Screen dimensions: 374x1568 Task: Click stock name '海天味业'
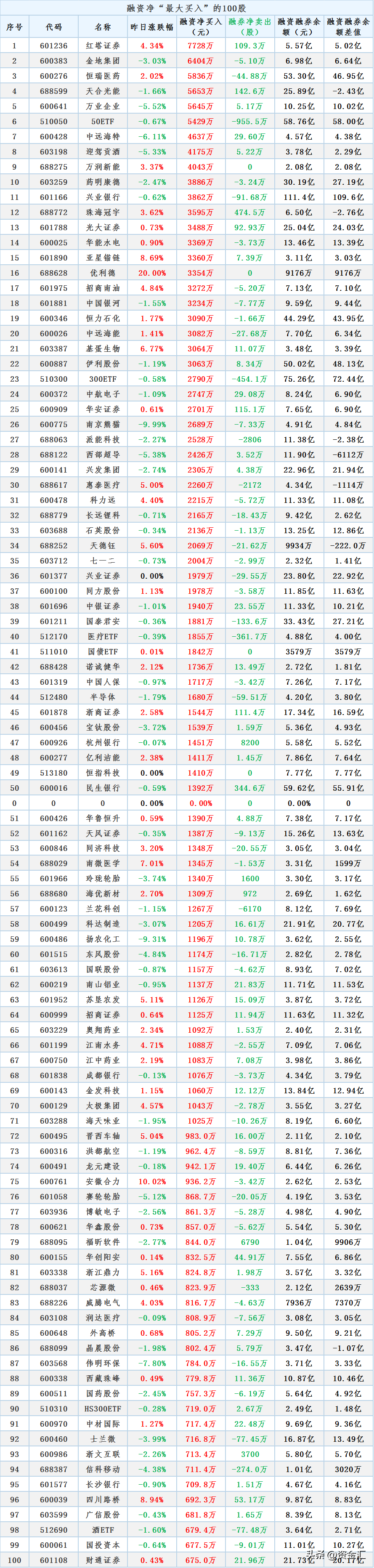pos(103,1121)
